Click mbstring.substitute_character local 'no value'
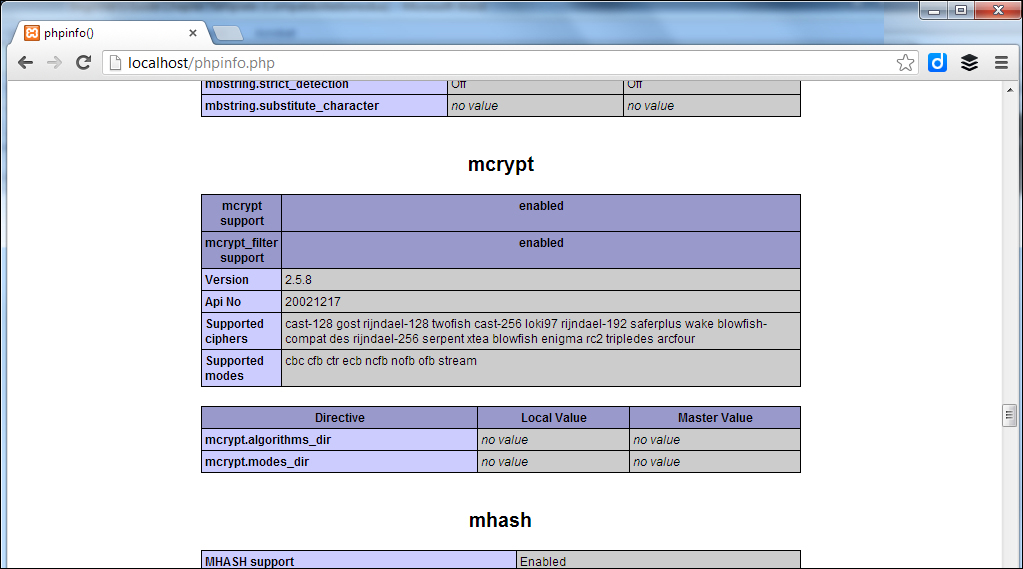 474,106
